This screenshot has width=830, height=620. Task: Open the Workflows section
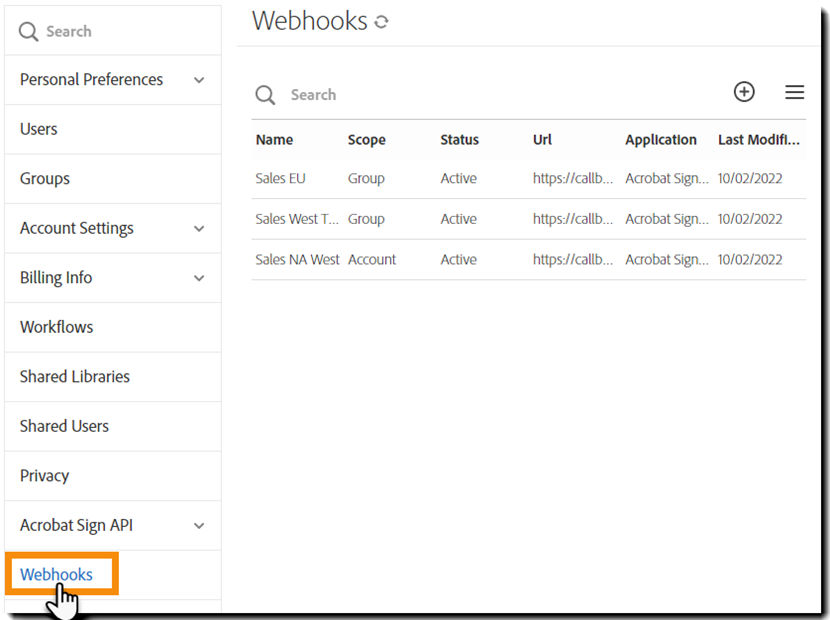click(x=56, y=327)
